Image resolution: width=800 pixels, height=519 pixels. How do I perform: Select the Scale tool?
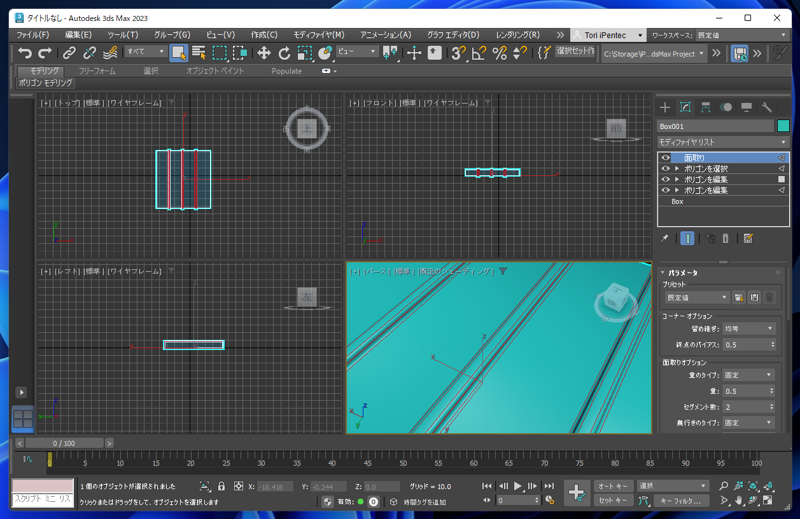tap(305, 53)
